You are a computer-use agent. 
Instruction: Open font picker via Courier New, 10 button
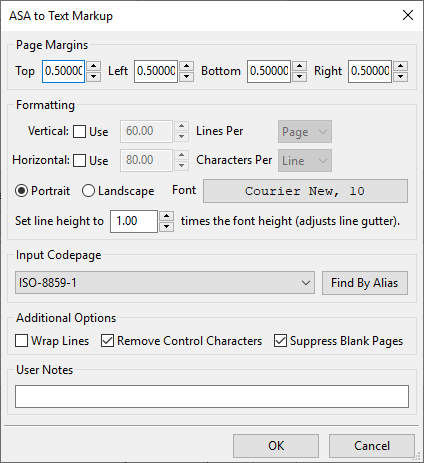click(x=305, y=191)
